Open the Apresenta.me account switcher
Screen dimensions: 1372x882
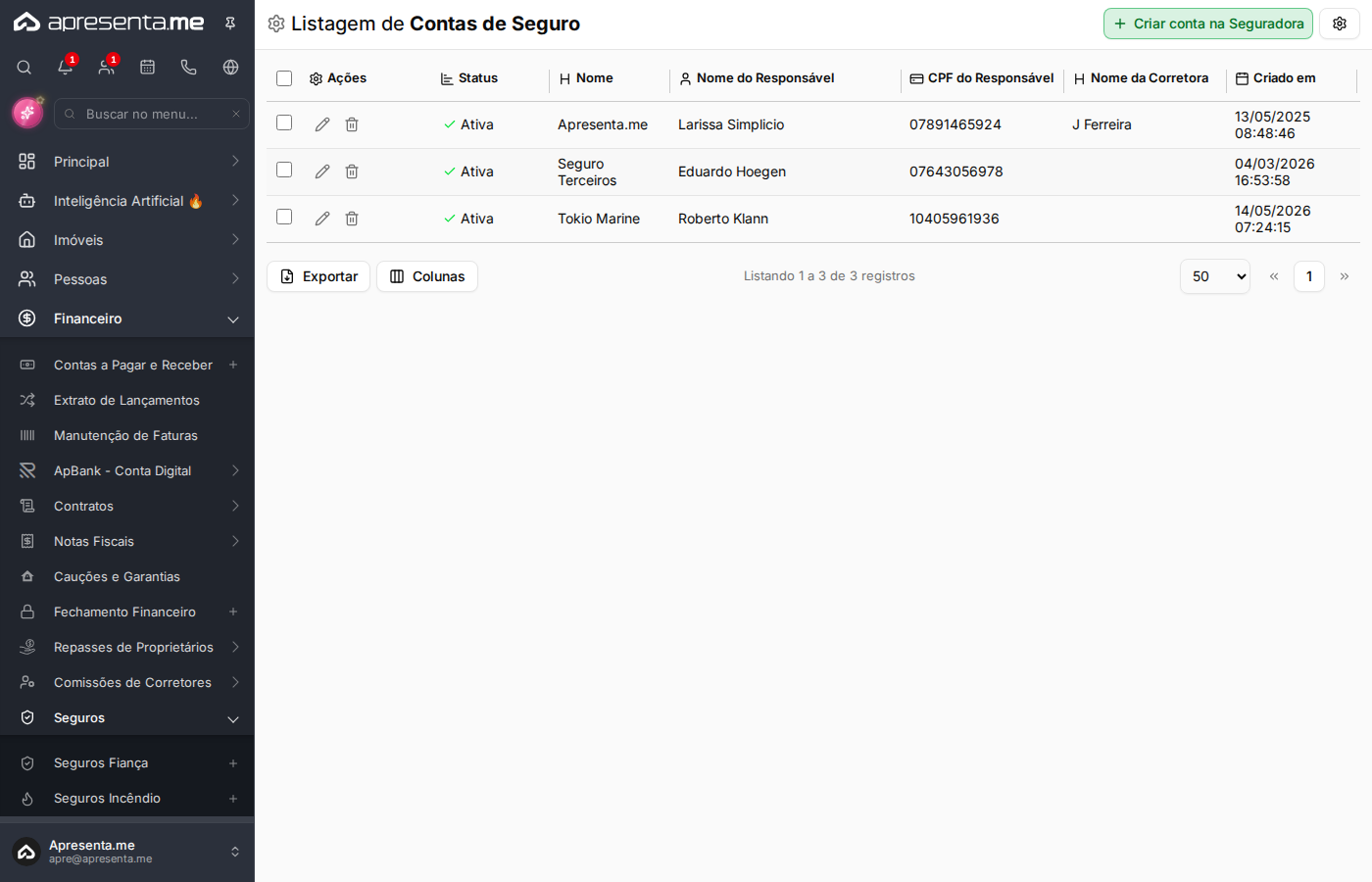pyautogui.click(x=127, y=852)
